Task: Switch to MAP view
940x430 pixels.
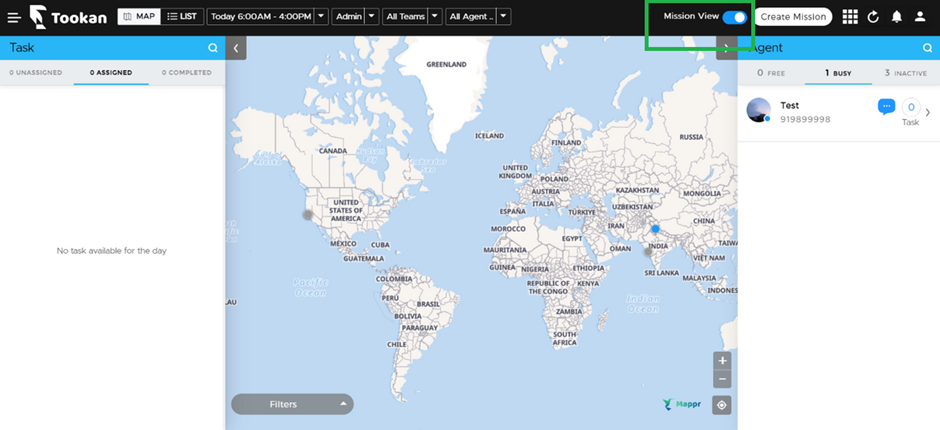Action: point(138,16)
